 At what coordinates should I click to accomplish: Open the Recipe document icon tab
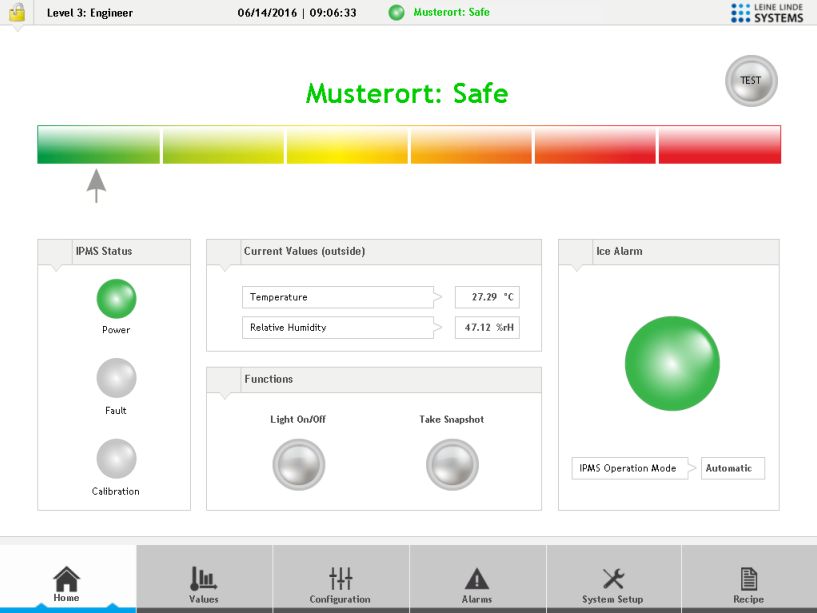(748, 583)
